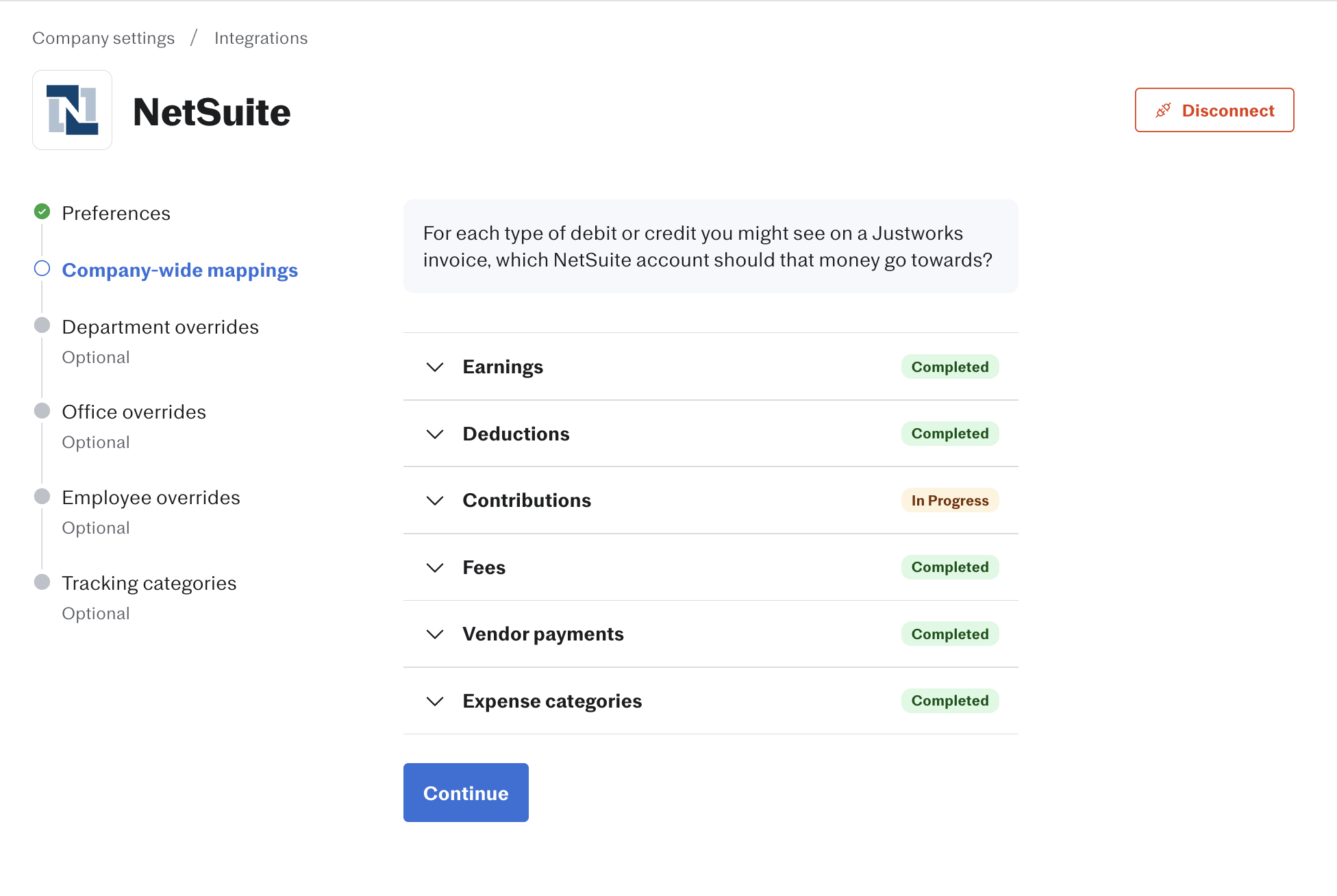Click the Completed badge for Deductions
This screenshot has height=896, width=1337.
(x=950, y=434)
